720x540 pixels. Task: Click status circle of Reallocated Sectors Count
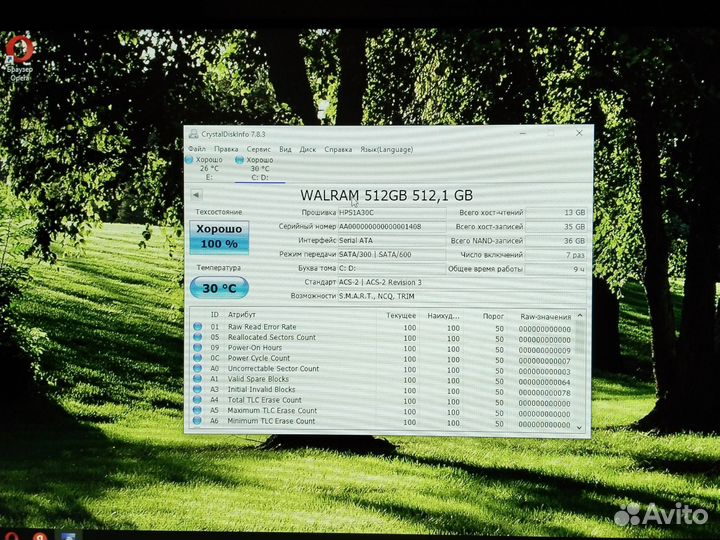[x=197, y=337]
